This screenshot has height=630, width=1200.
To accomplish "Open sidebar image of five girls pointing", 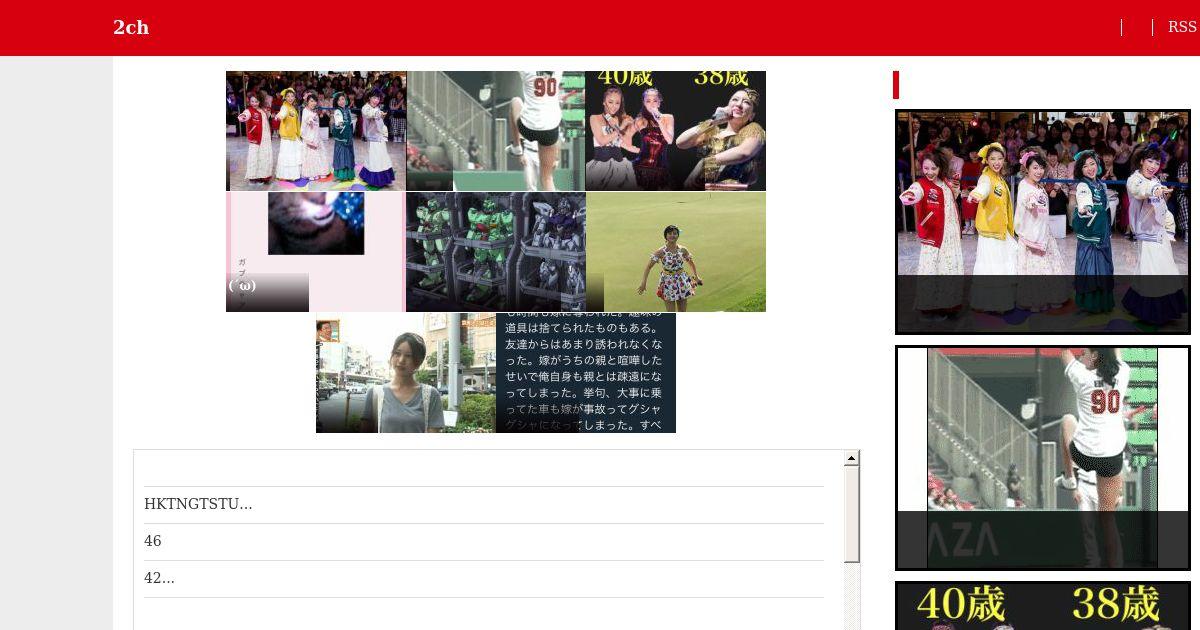I will tap(1043, 222).
